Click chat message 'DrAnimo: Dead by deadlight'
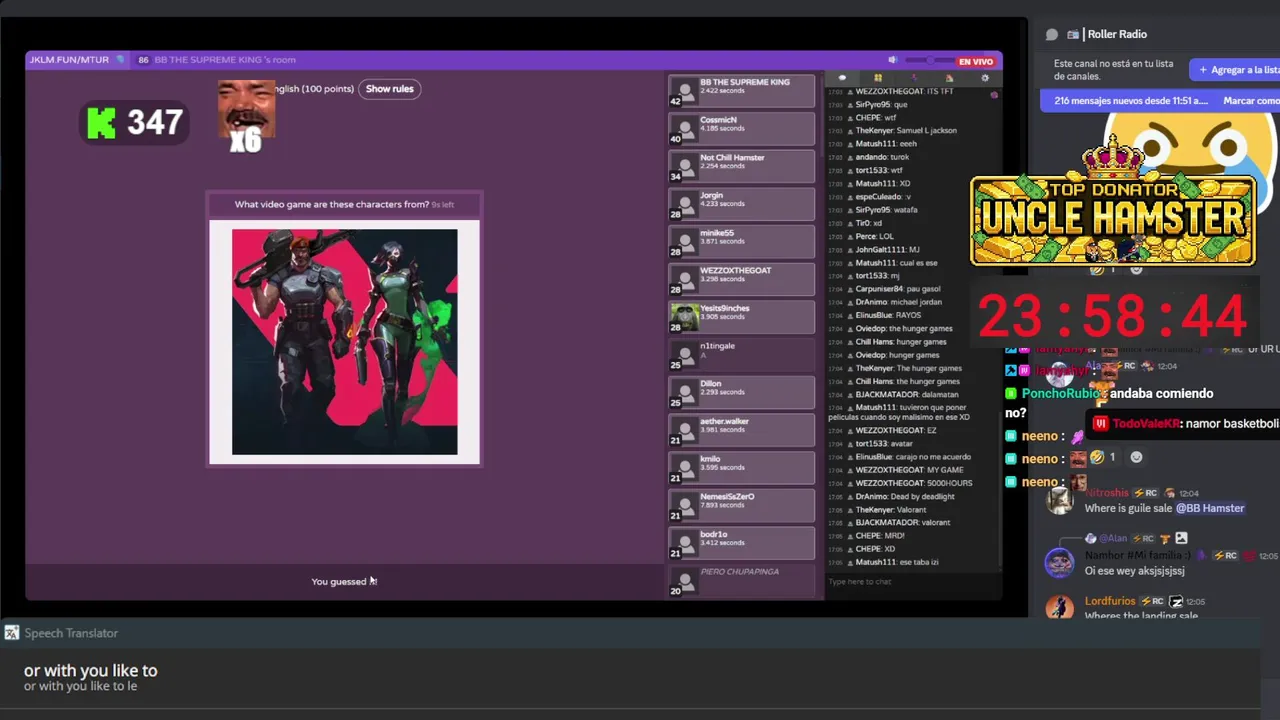This screenshot has height=720, width=1280. (x=905, y=496)
